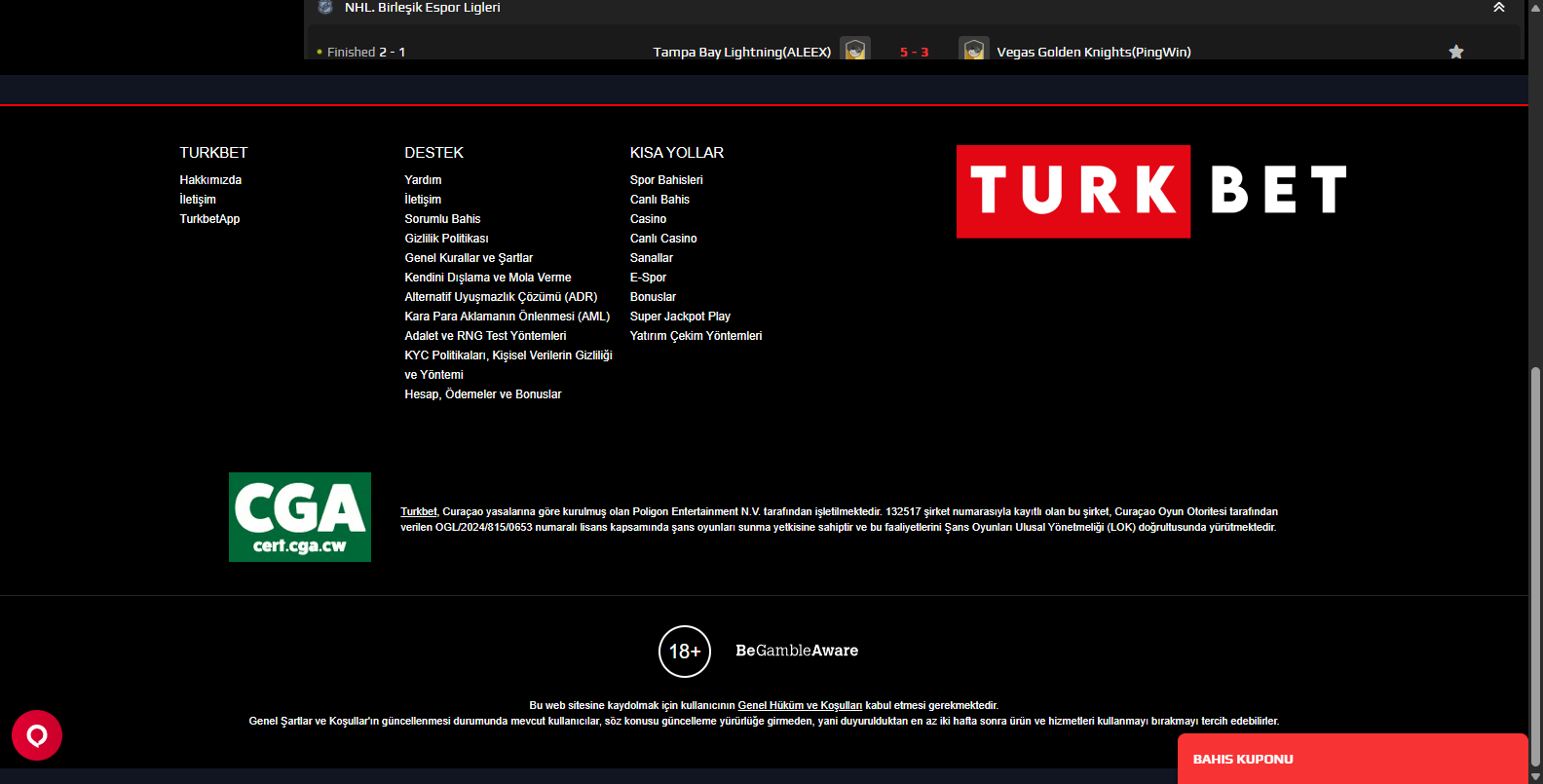Click the scrollbar down arrow
The image size is (1543, 784).
click(x=1535, y=776)
